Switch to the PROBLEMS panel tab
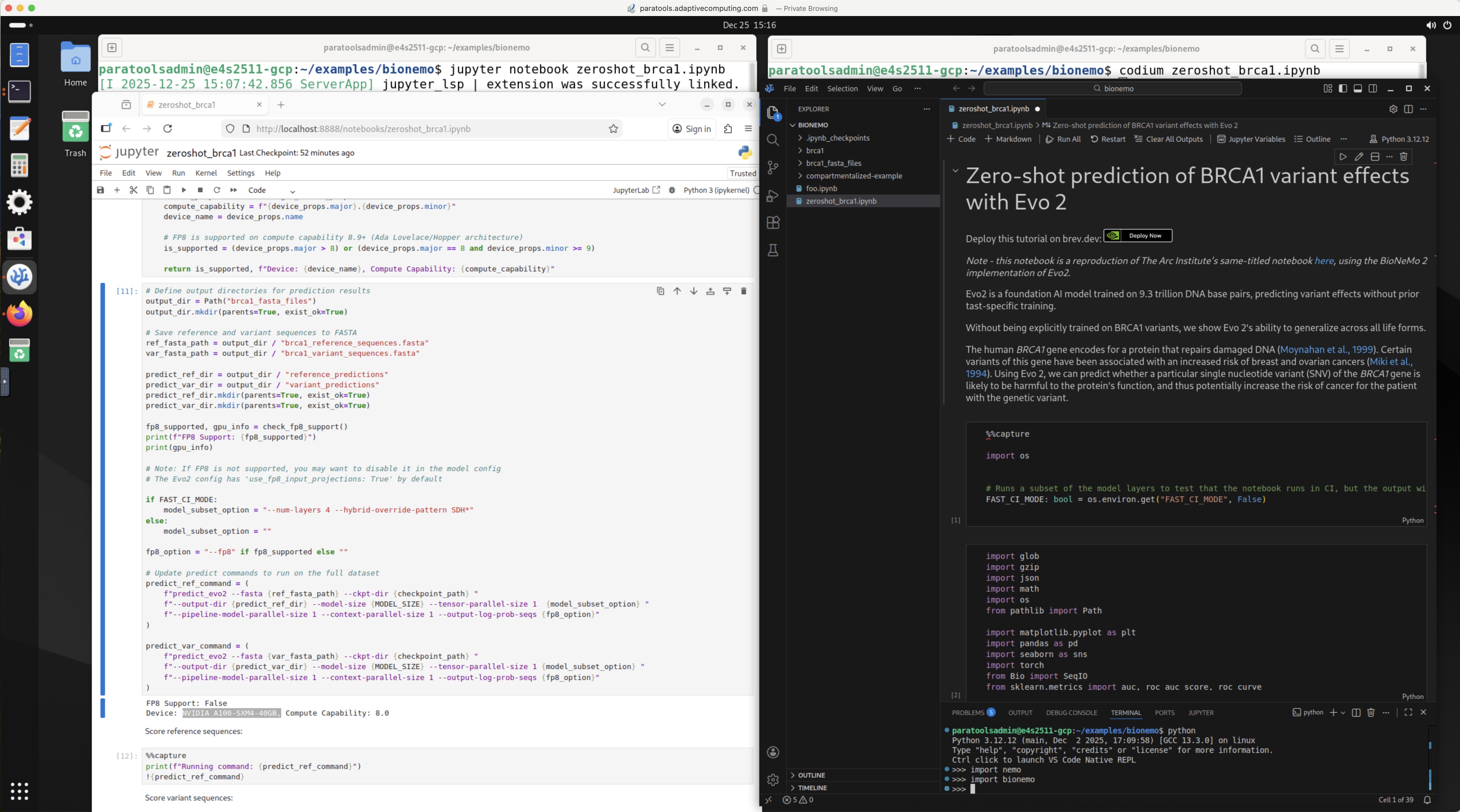The image size is (1460, 812). 968,713
